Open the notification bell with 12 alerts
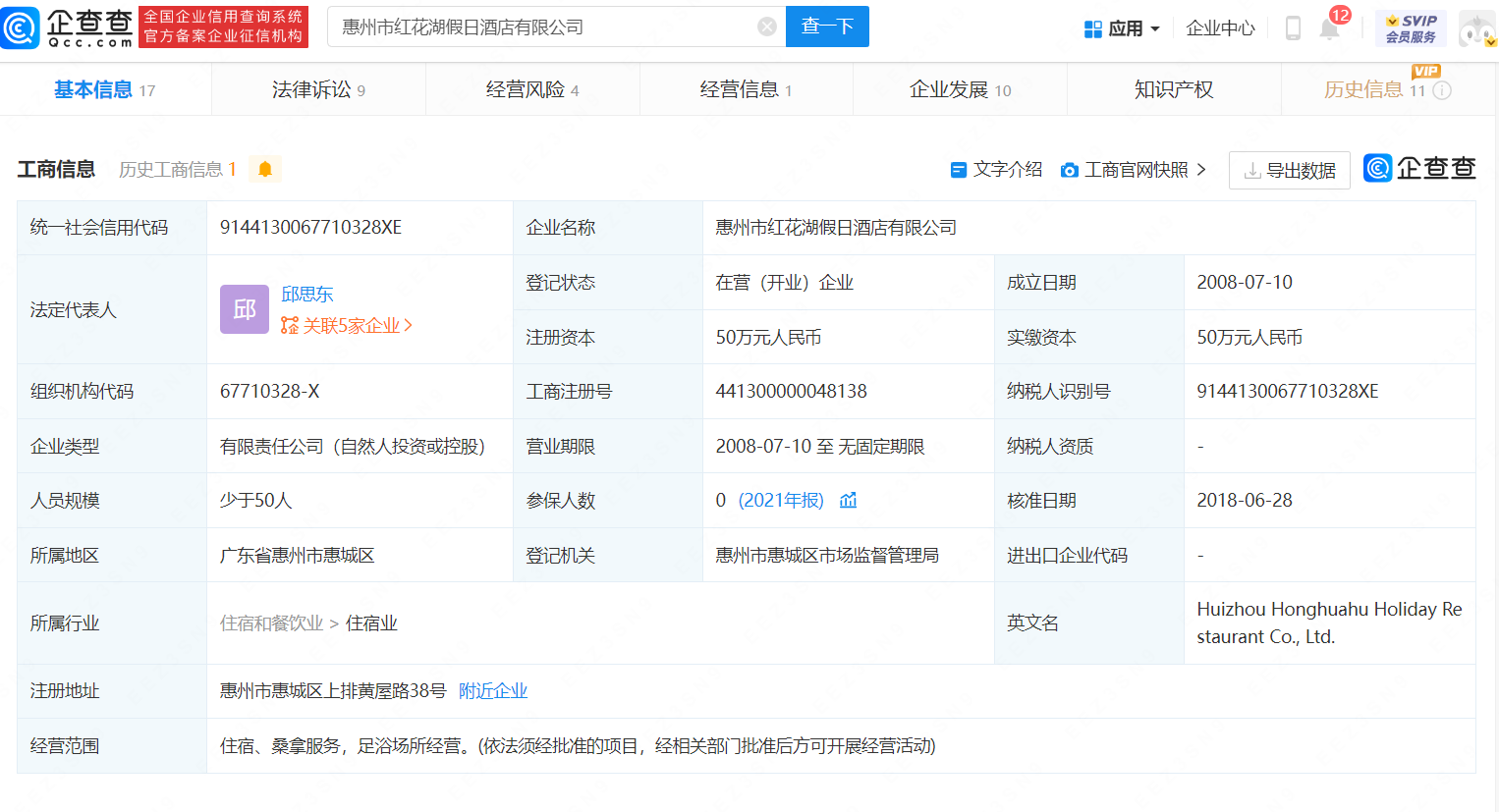 1329,27
